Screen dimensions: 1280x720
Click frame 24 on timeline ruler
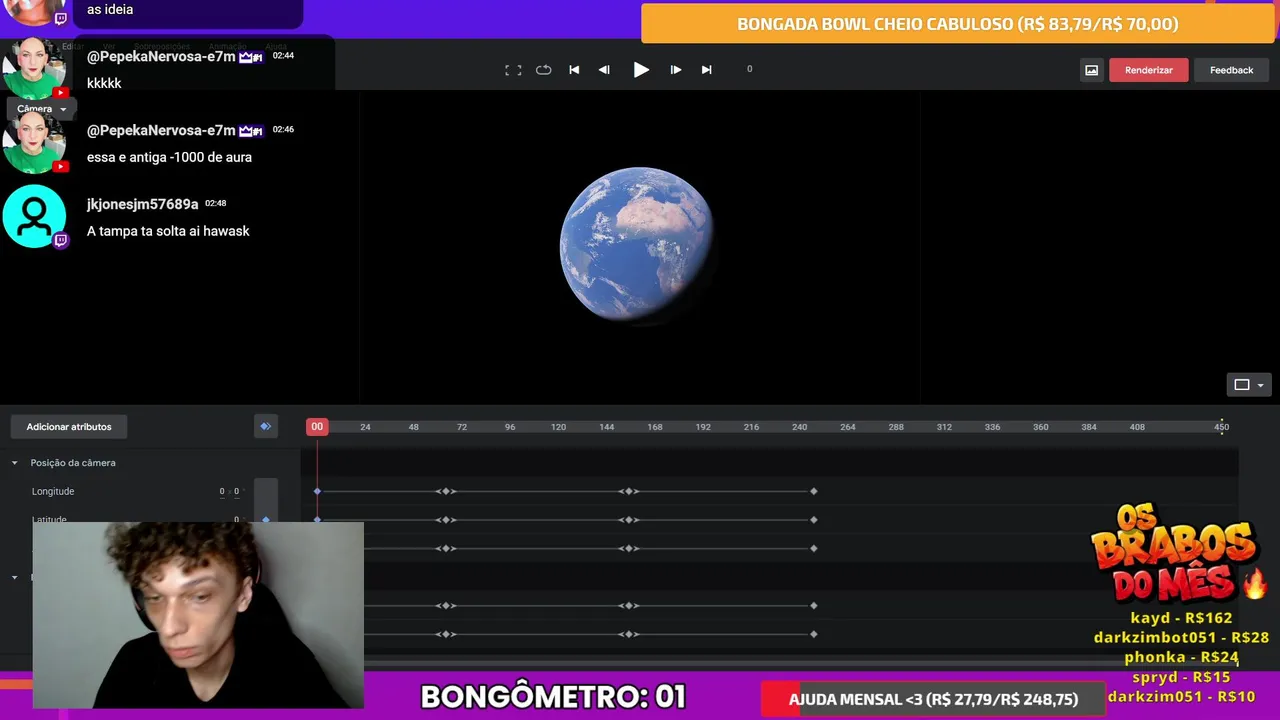pos(365,427)
